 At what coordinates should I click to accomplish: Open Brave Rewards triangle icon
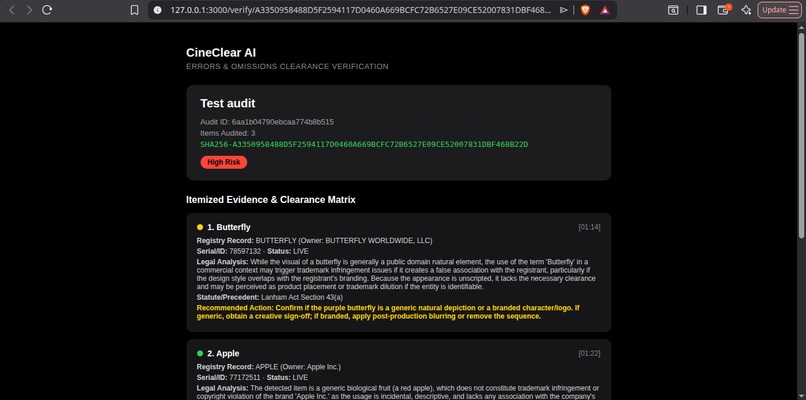[x=605, y=10]
